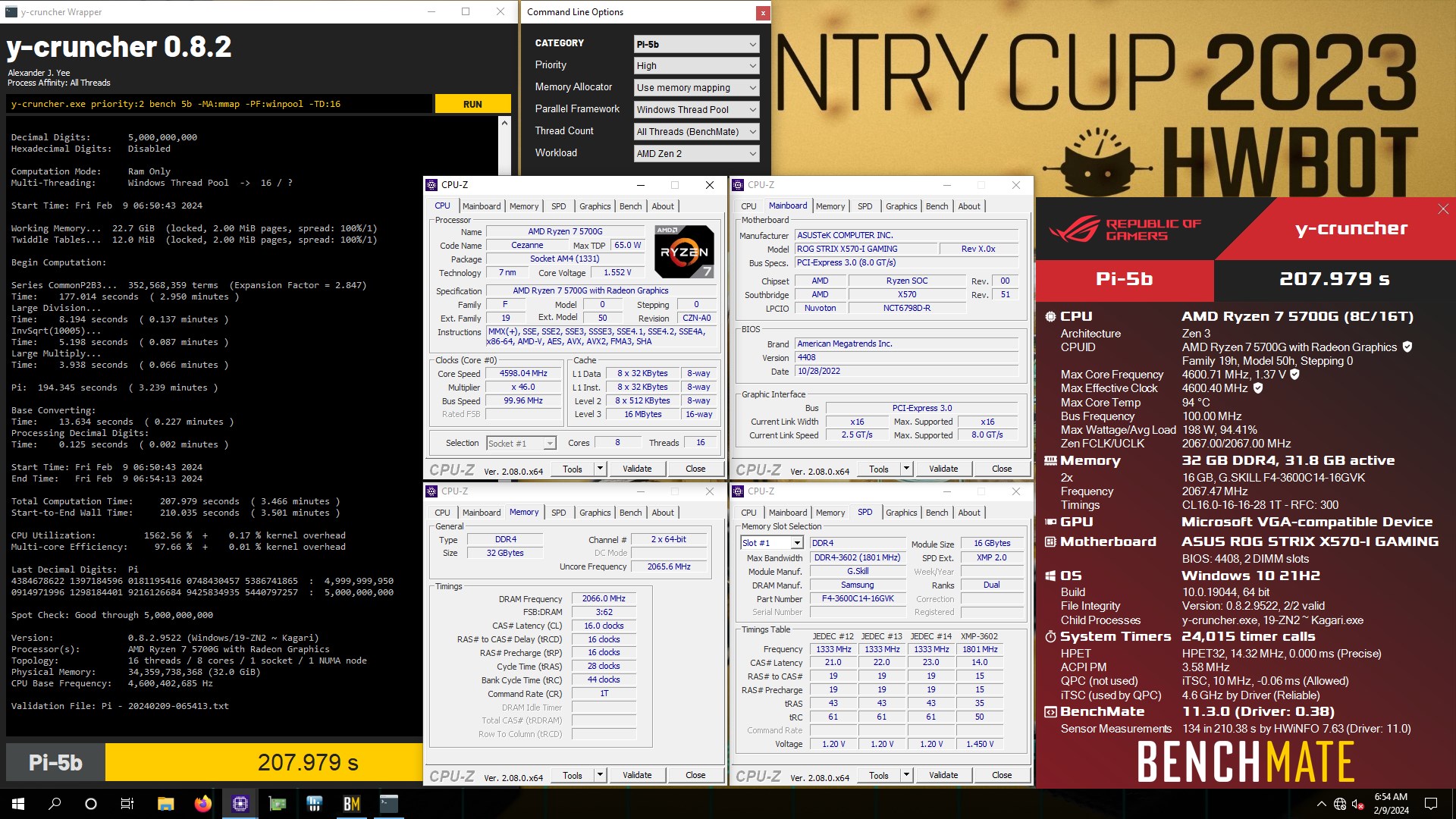Click the Pi-5b label in BenchMate panel
This screenshot has width=1456, height=819.
coord(1125,279)
